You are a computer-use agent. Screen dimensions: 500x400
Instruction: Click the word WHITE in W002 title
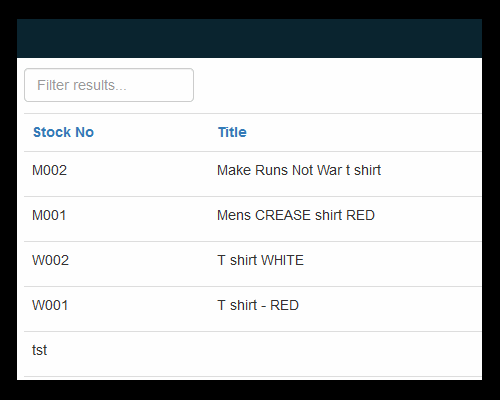(x=282, y=260)
